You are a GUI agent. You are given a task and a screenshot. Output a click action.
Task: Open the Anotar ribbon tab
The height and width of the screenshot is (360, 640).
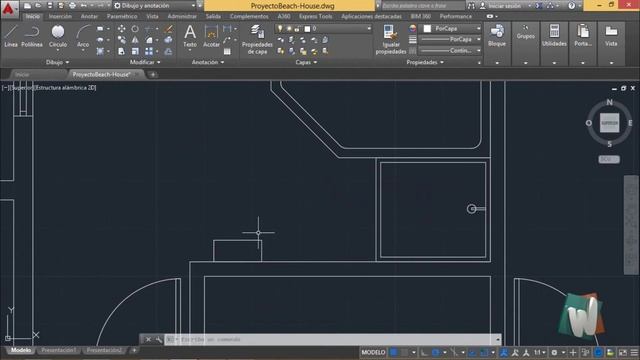click(x=89, y=16)
